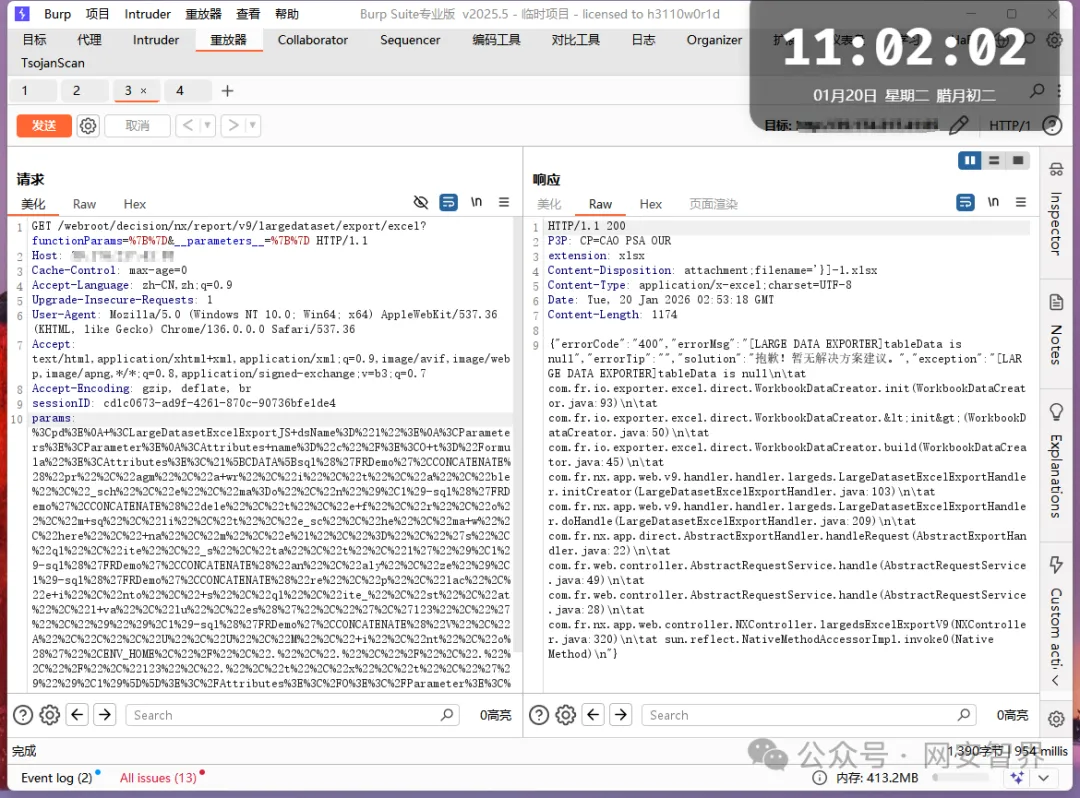Open the Collaborator tab
The width and height of the screenshot is (1080, 798).
point(313,40)
